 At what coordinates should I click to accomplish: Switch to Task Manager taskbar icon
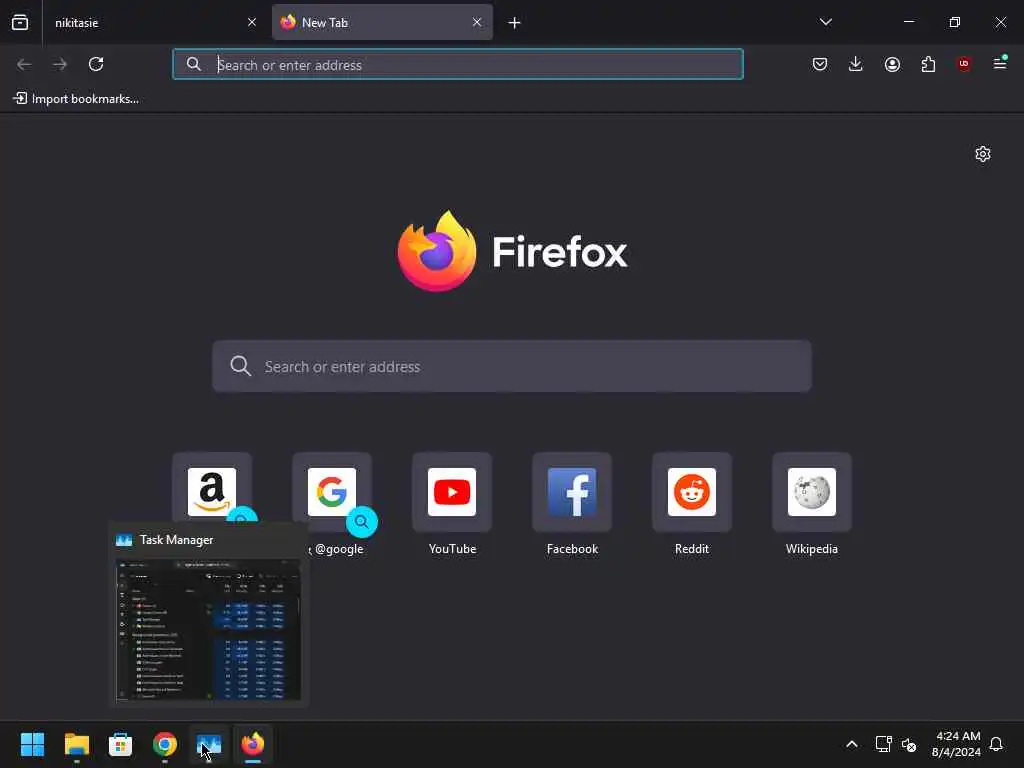209,744
